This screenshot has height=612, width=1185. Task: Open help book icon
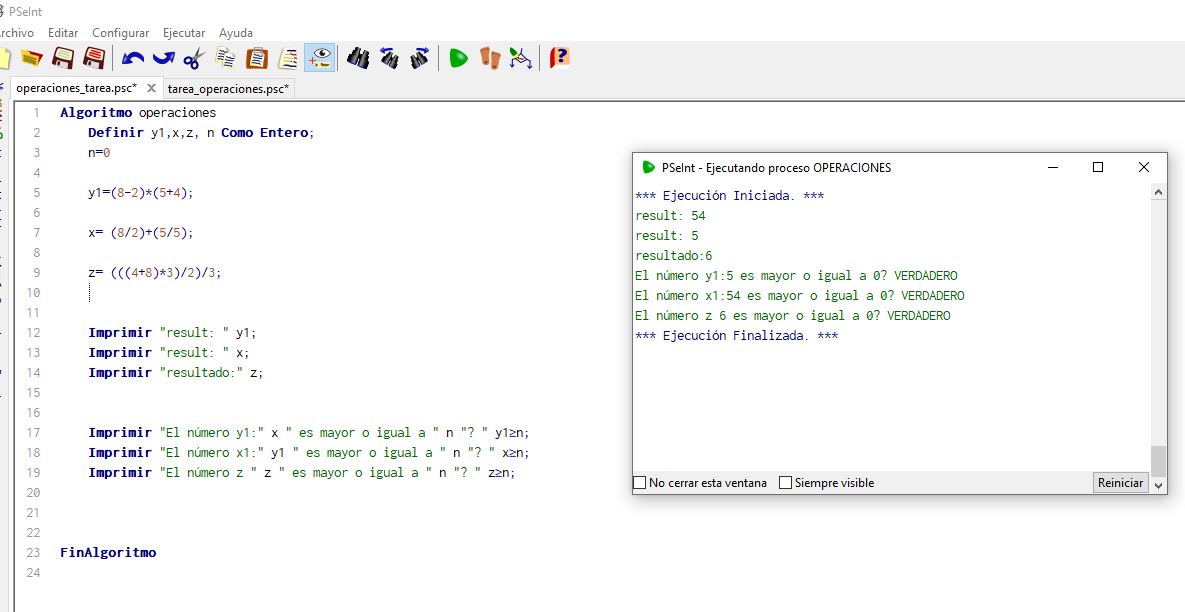coord(559,58)
